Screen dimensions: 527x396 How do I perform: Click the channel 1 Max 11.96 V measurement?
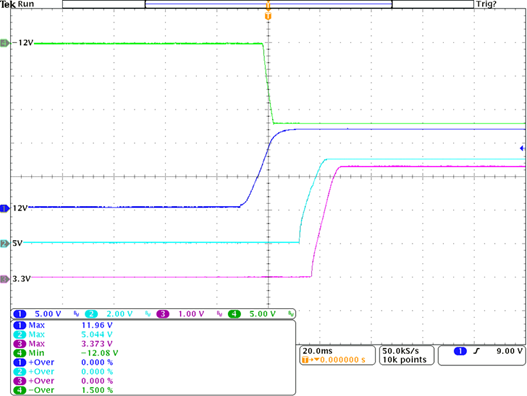click(x=63, y=325)
